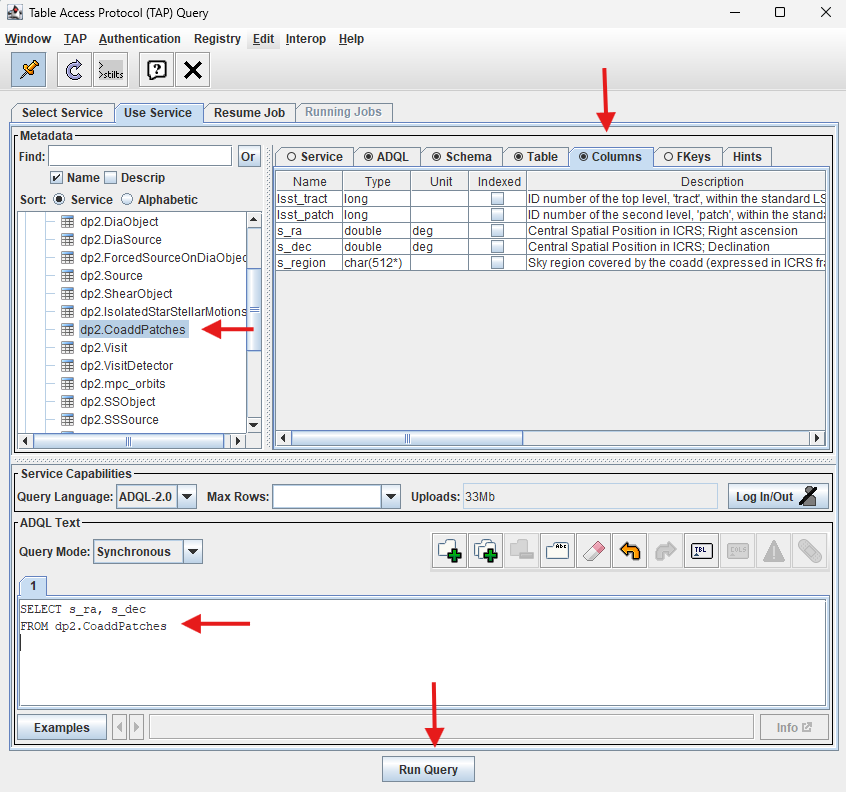Open the Authentication menu
The image size is (846, 792).
139,39
